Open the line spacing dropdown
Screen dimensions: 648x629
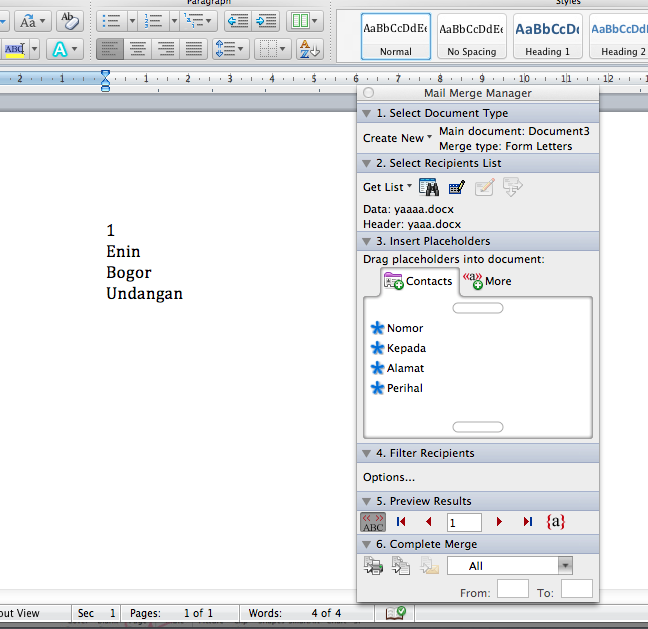point(231,50)
